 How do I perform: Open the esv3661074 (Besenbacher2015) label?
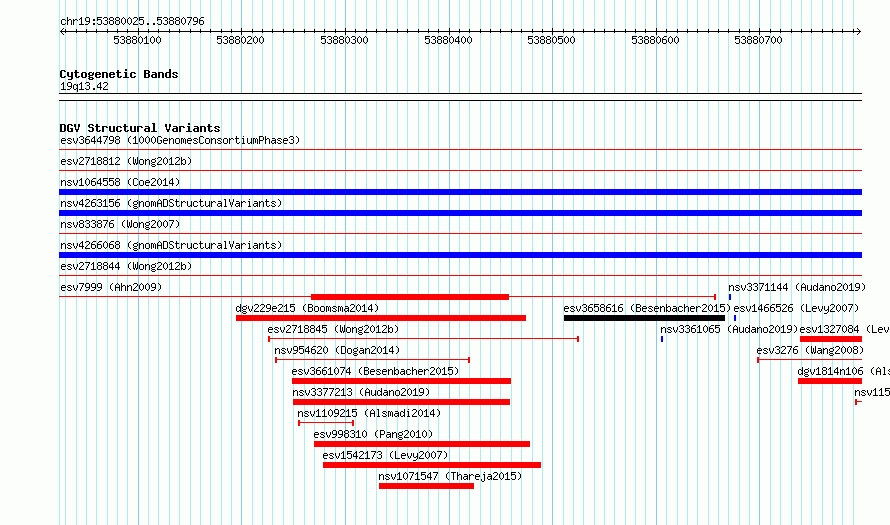[375, 371]
